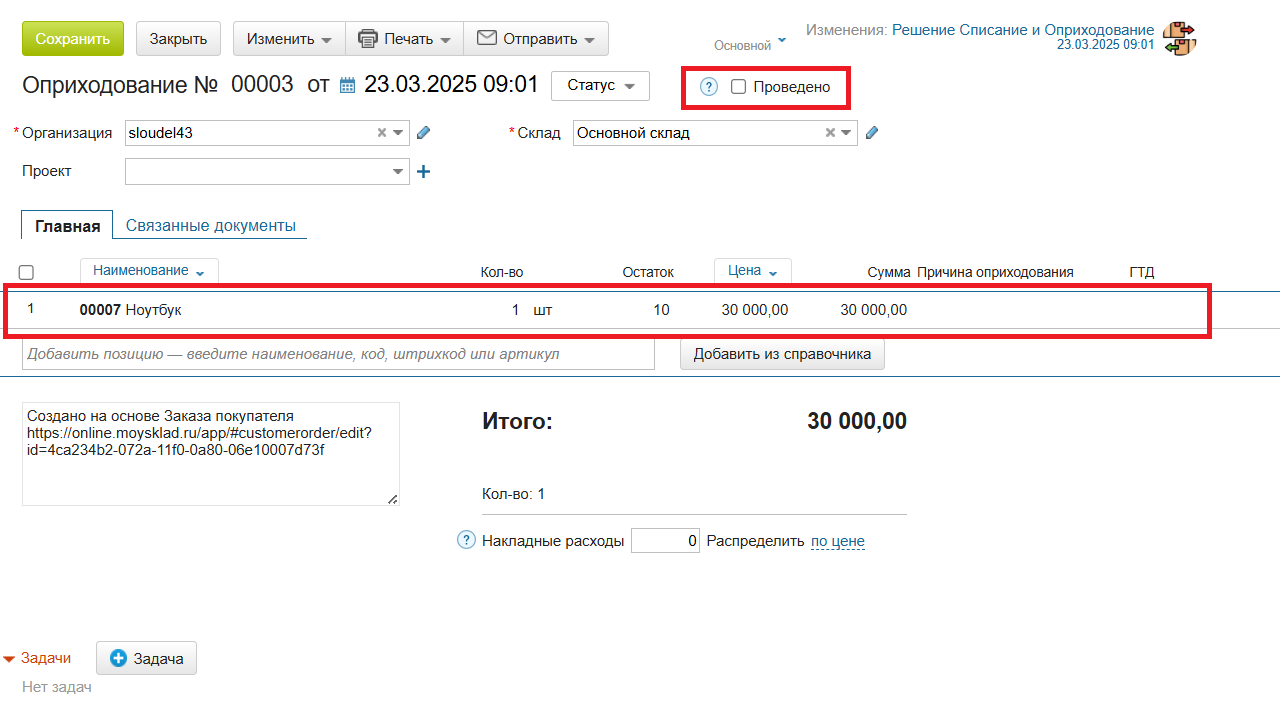Click help icon near Накладные расходы
This screenshot has height=720, width=1280.
[466, 540]
